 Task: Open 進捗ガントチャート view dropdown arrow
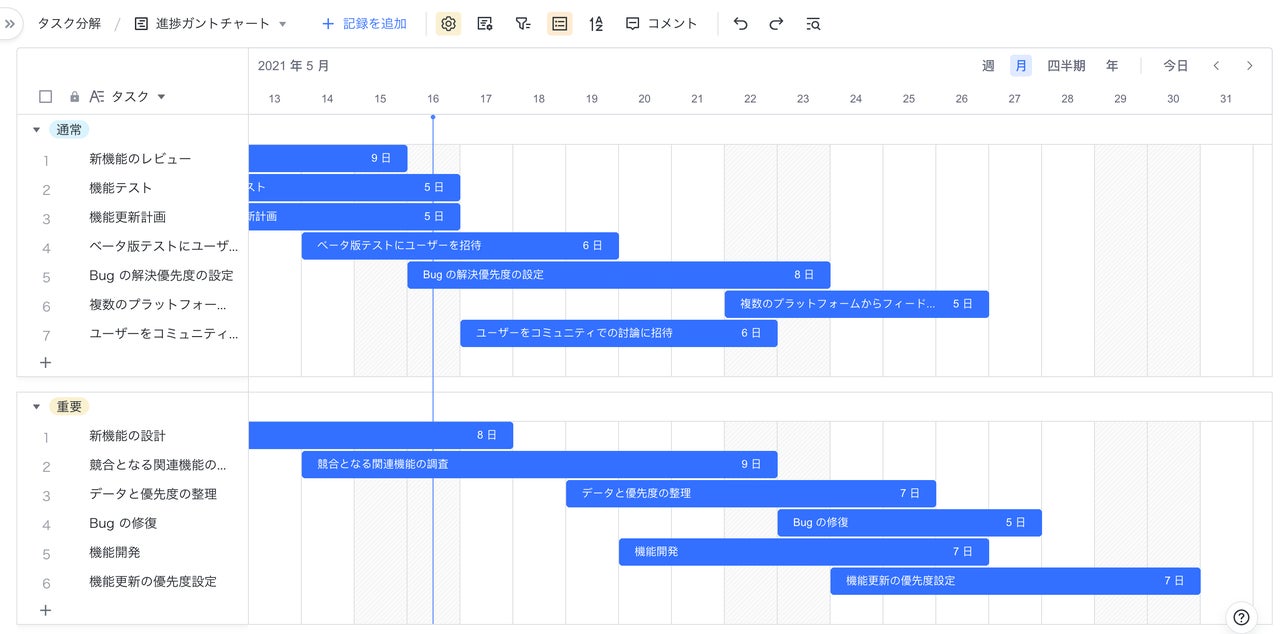coord(282,23)
